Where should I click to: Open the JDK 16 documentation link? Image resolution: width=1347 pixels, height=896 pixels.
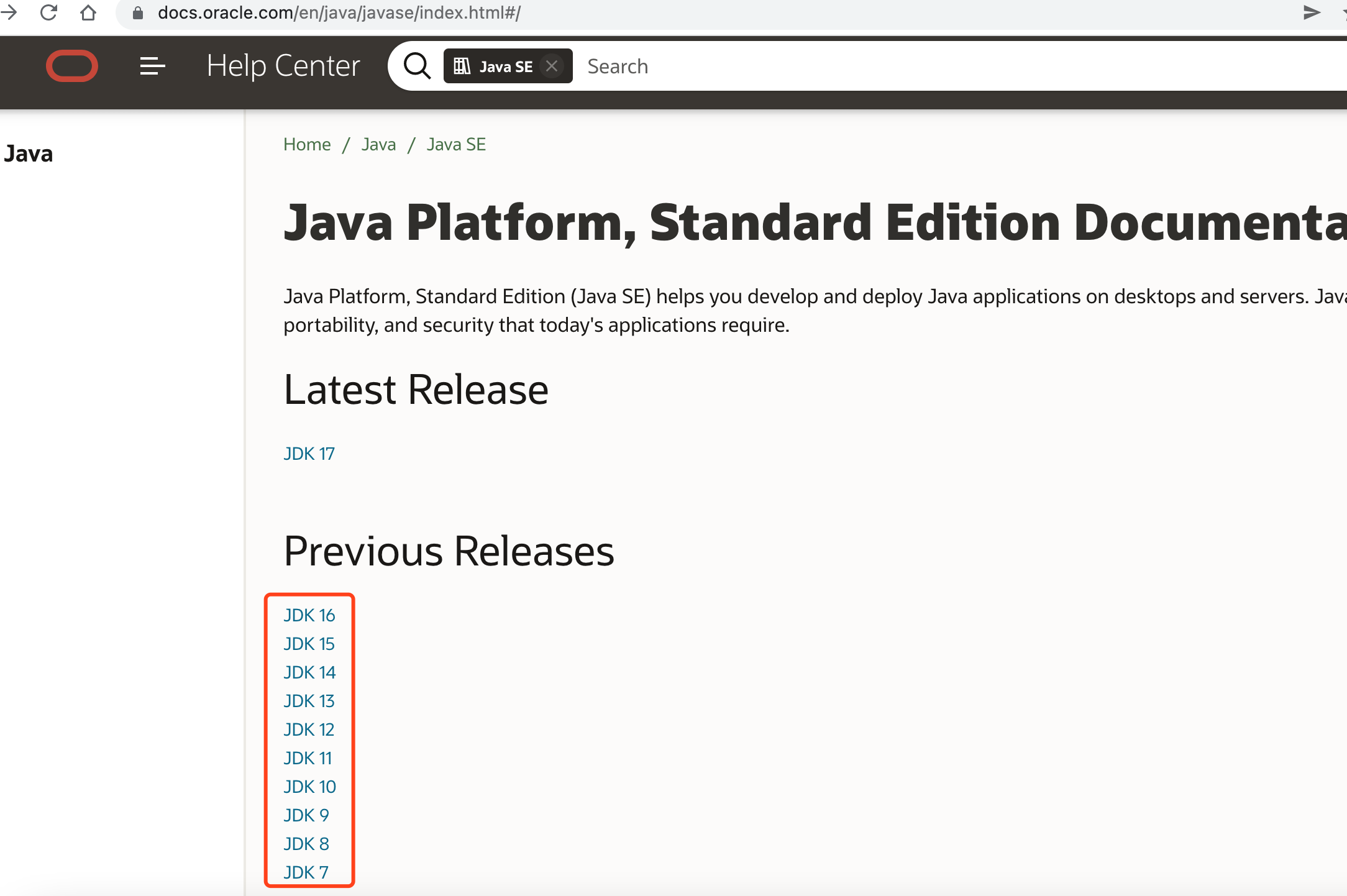coord(309,615)
